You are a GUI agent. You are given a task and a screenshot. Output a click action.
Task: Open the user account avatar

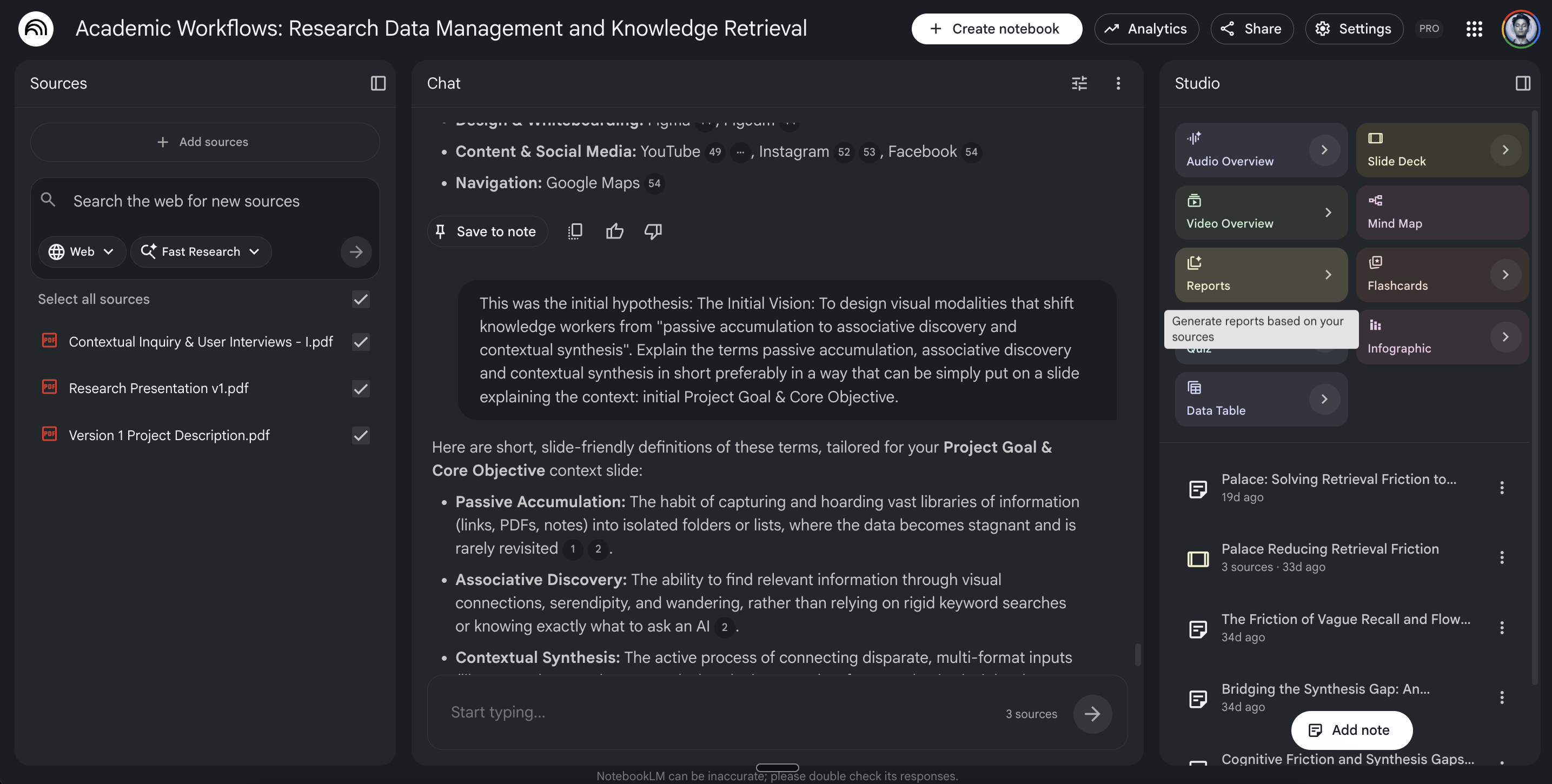pyautogui.click(x=1521, y=28)
